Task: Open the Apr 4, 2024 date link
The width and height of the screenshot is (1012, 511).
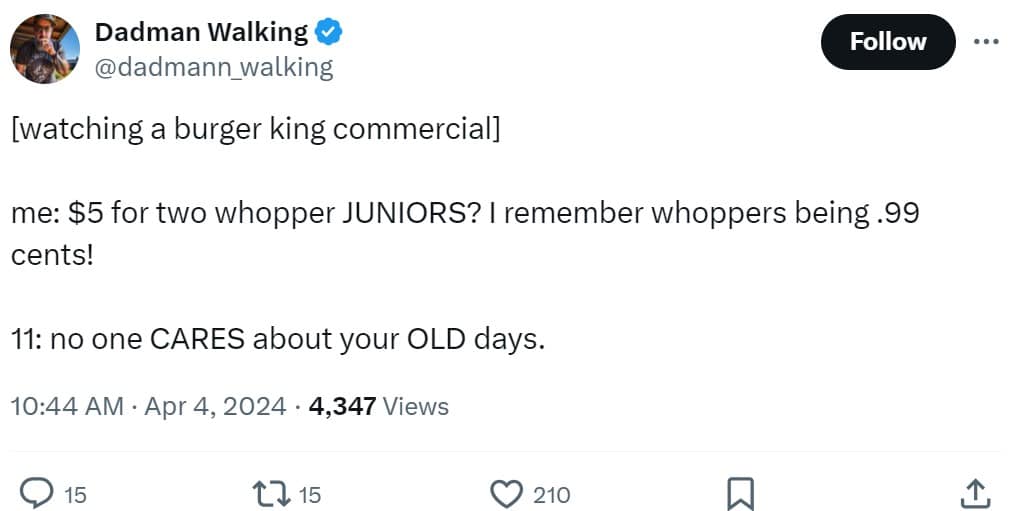Action: (x=215, y=406)
